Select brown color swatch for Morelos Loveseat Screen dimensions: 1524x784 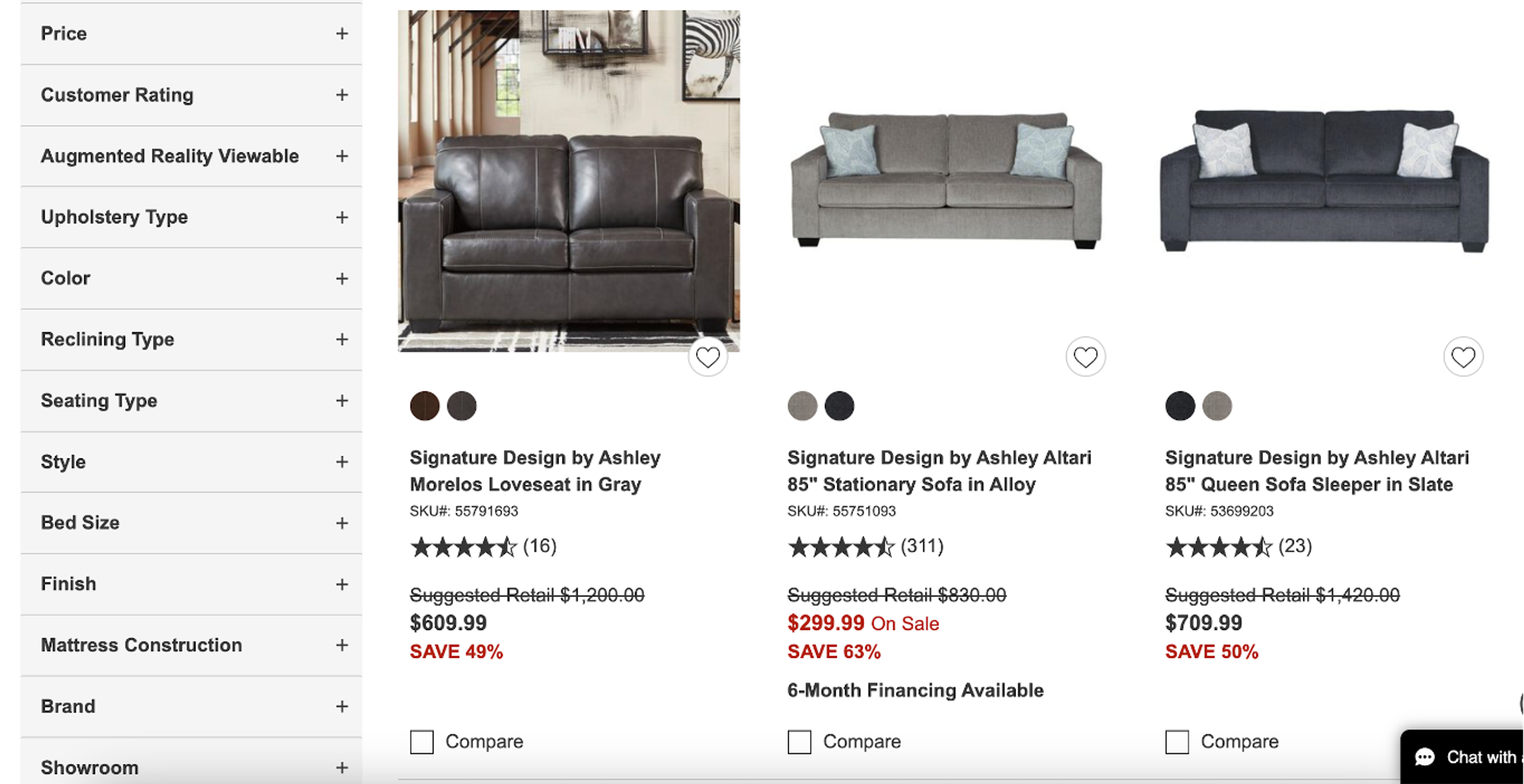[x=425, y=405]
